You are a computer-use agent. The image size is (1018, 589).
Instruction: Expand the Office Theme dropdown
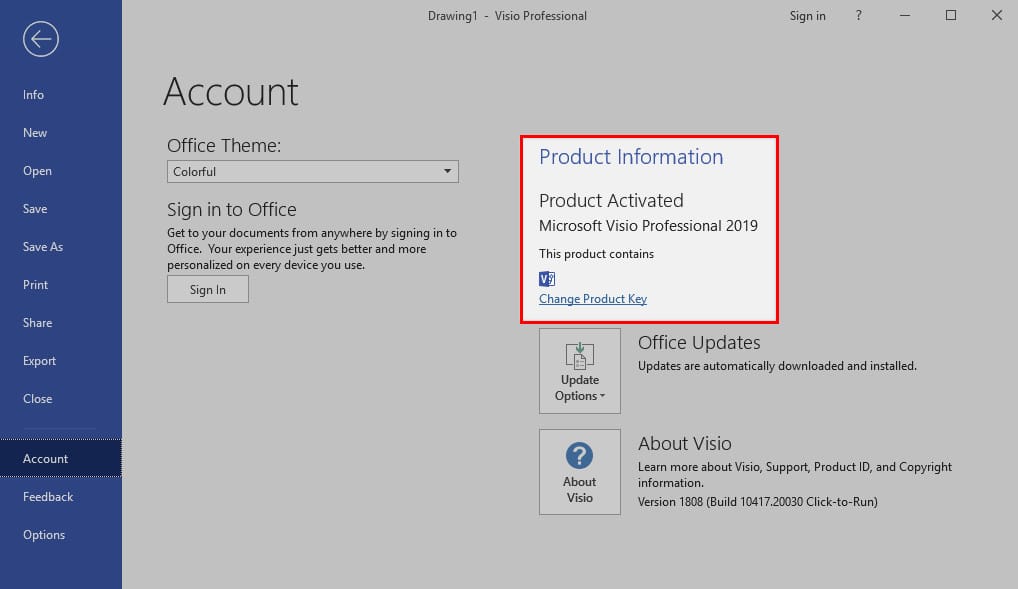pyautogui.click(x=313, y=171)
